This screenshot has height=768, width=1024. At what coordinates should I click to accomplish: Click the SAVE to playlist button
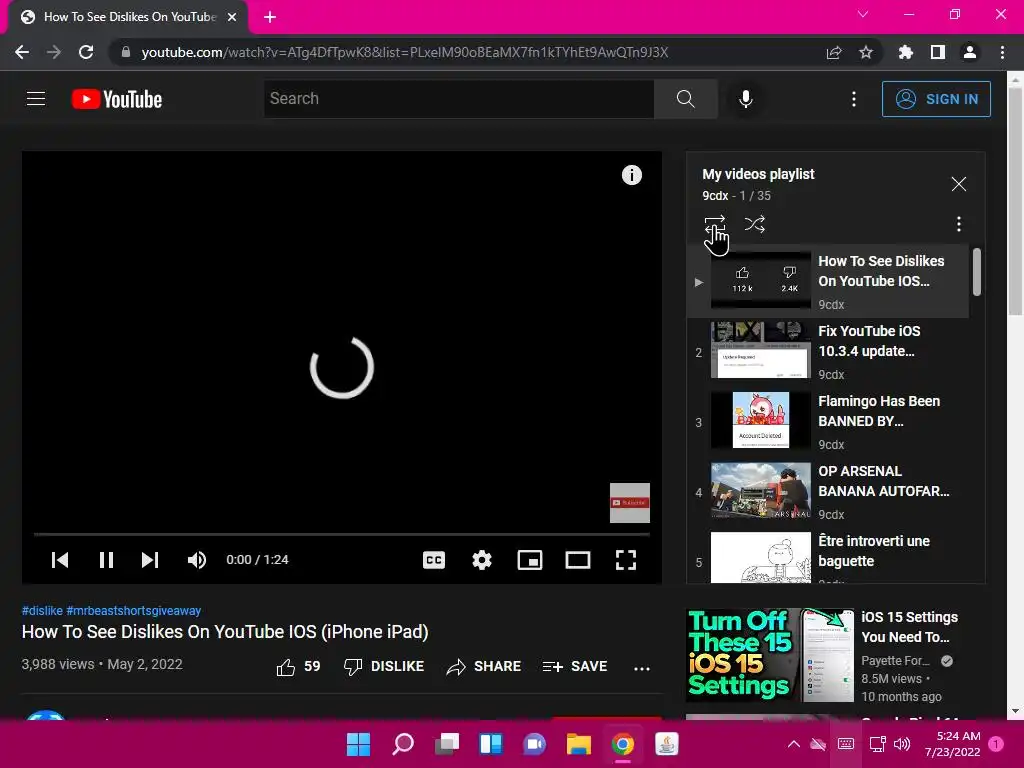(575, 666)
